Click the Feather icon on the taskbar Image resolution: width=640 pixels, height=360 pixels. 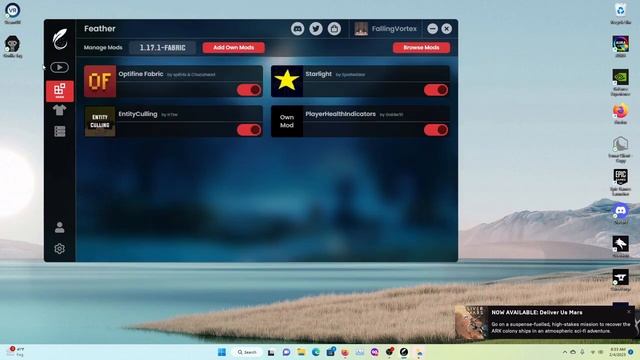[404, 352]
